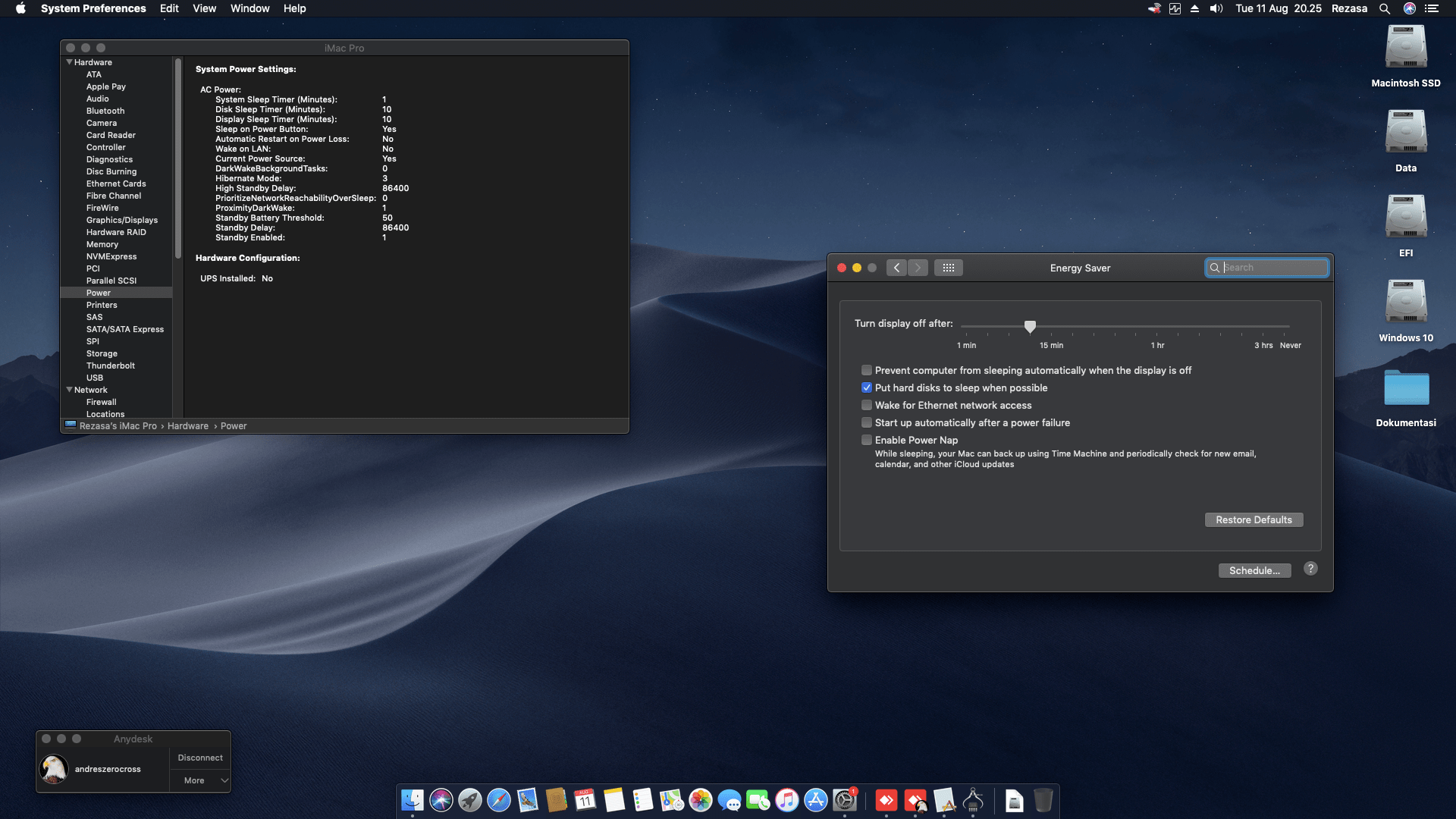The height and width of the screenshot is (819, 1456).
Task: Enable Power Nap checkbox
Action: 866,440
